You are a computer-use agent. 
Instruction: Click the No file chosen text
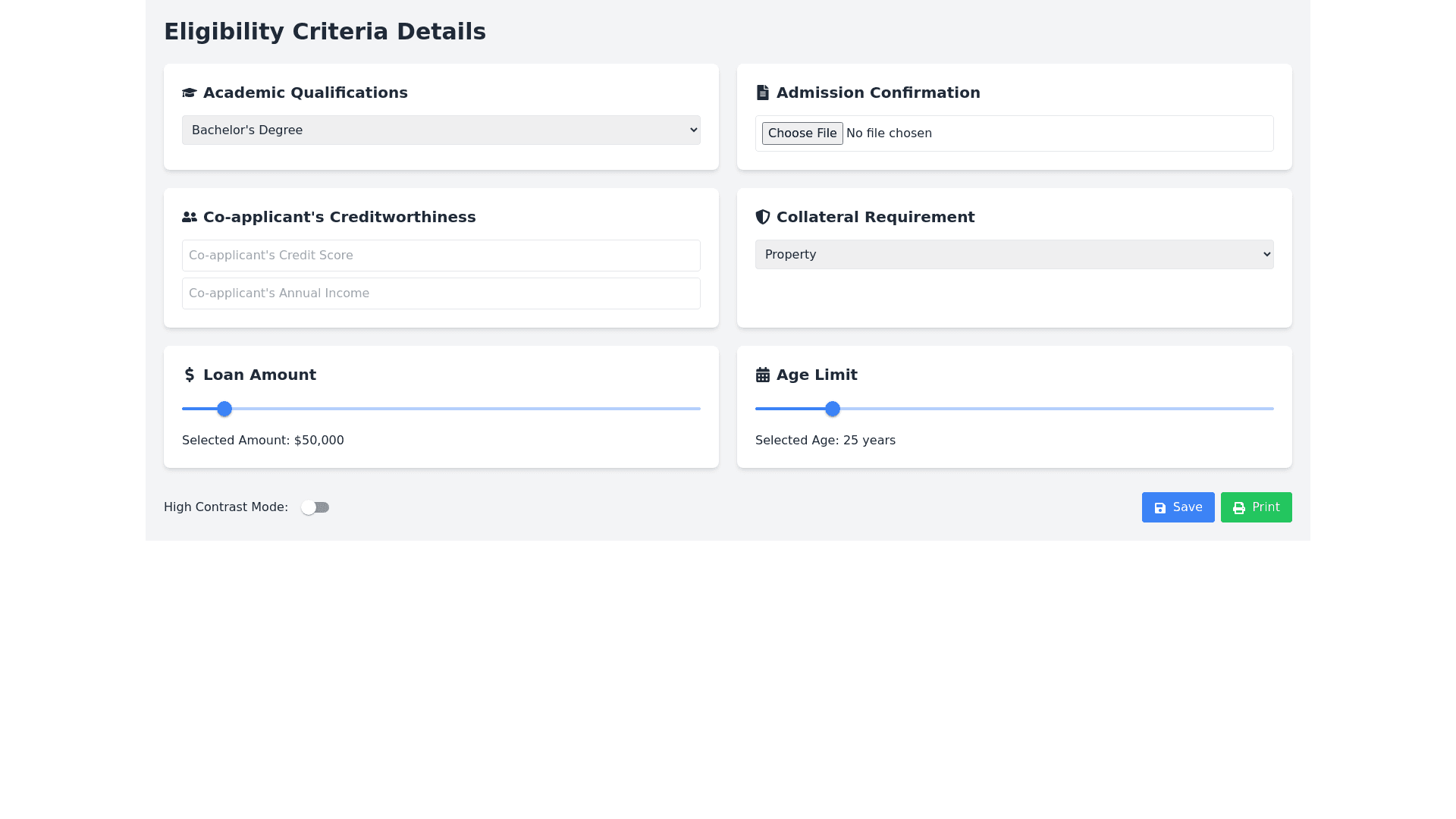[x=889, y=133]
